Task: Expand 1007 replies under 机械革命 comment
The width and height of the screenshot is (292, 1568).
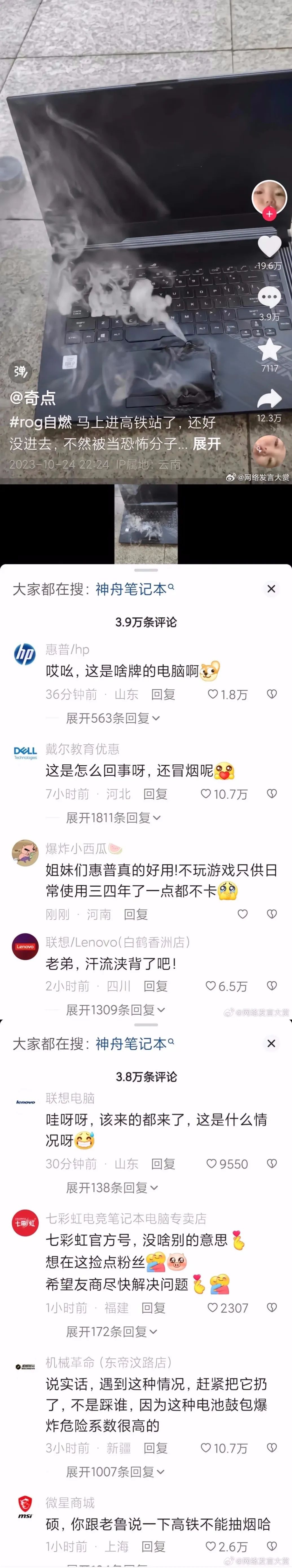Action: (x=116, y=1471)
